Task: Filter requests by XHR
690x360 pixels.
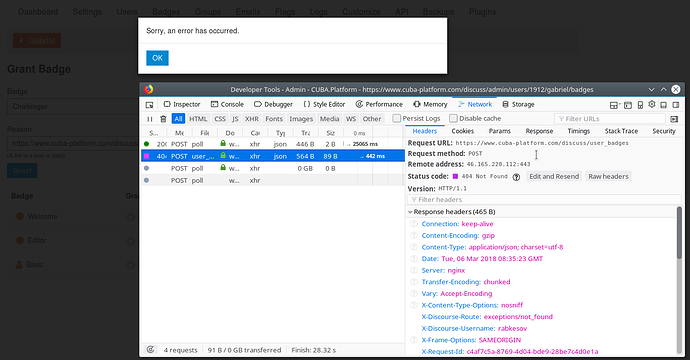Action: [252, 119]
